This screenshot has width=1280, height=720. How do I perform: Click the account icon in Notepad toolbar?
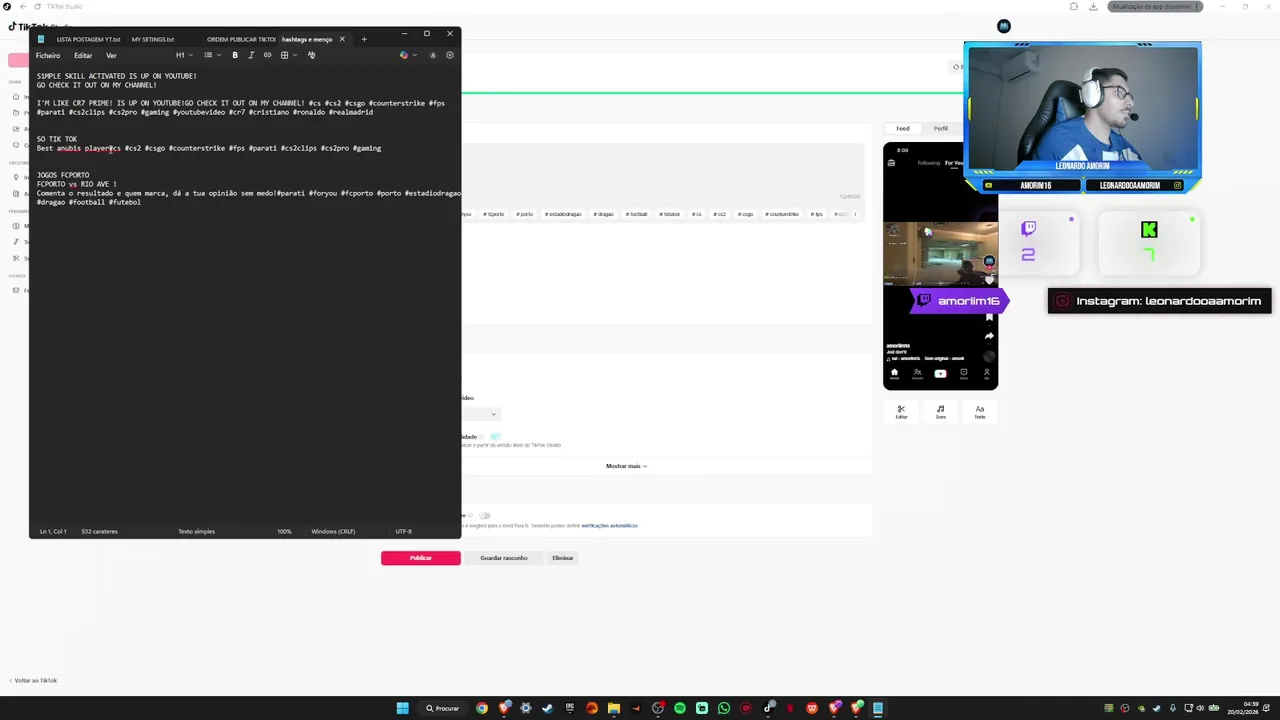click(432, 55)
